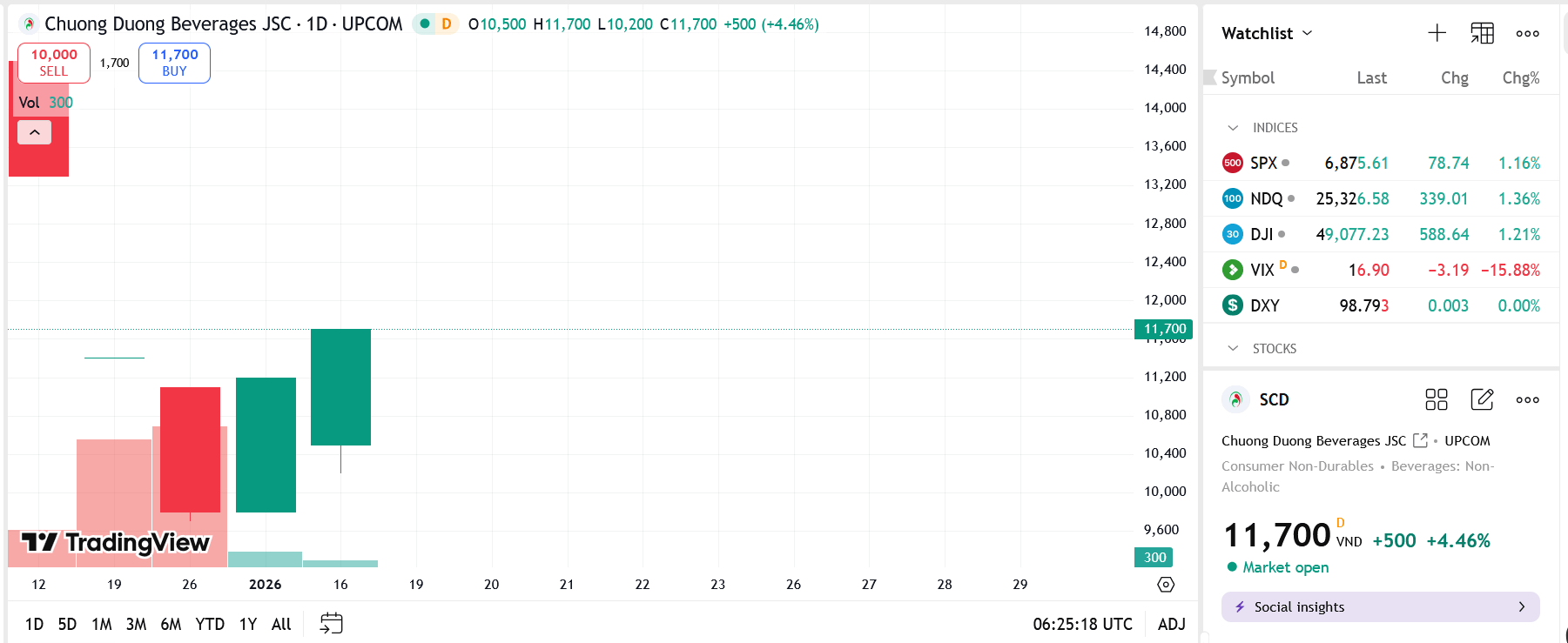
Task: Open the external link icon beside Chuong Duong
Action: click(x=1420, y=440)
